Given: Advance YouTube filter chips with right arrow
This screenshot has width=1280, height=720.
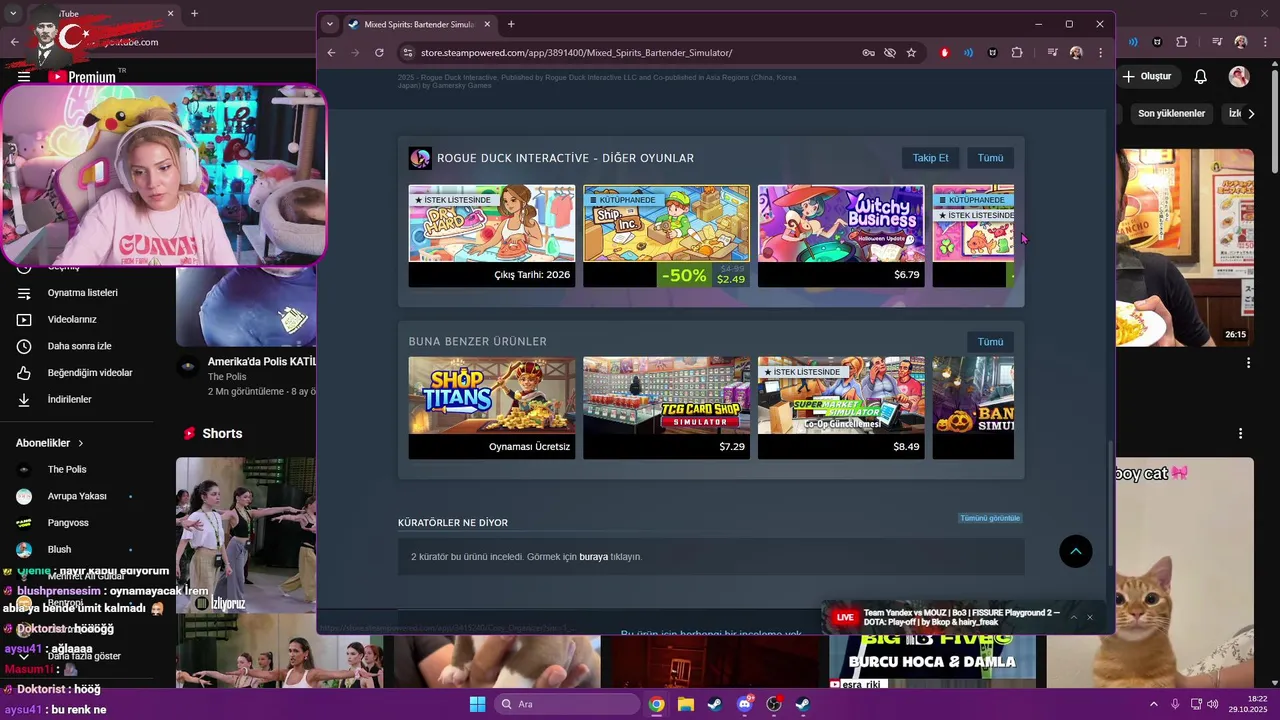Looking at the screenshot, I should [1251, 114].
